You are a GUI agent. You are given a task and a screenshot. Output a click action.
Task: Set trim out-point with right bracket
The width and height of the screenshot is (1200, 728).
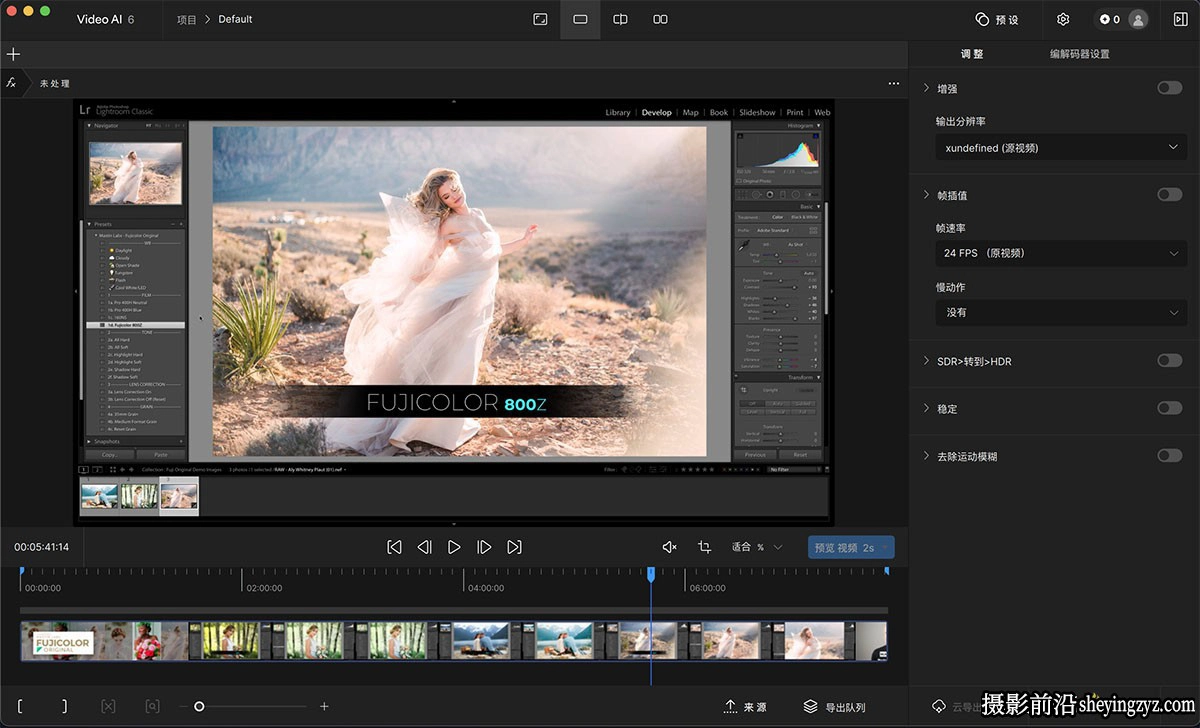pyautogui.click(x=65, y=706)
